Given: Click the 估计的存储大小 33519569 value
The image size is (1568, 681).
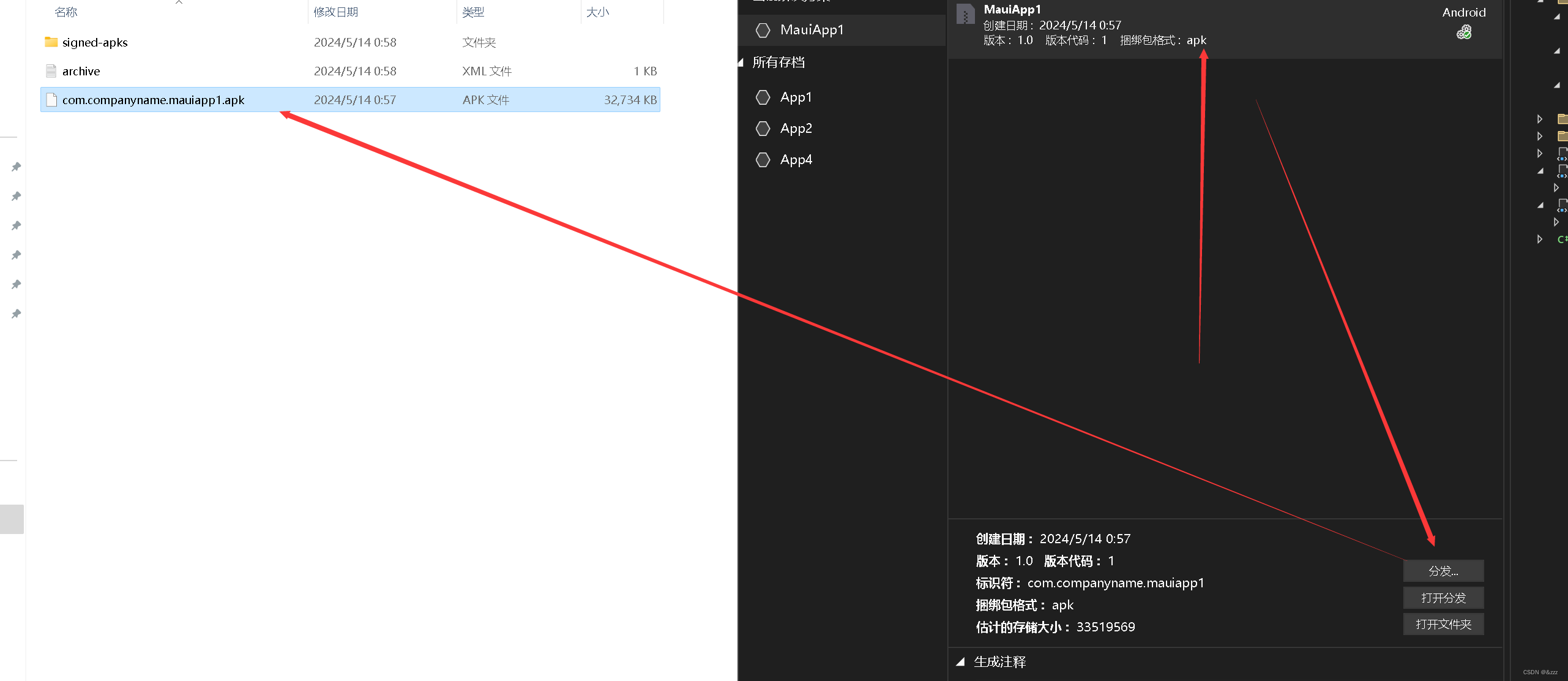Looking at the screenshot, I should pos(1105,627).
